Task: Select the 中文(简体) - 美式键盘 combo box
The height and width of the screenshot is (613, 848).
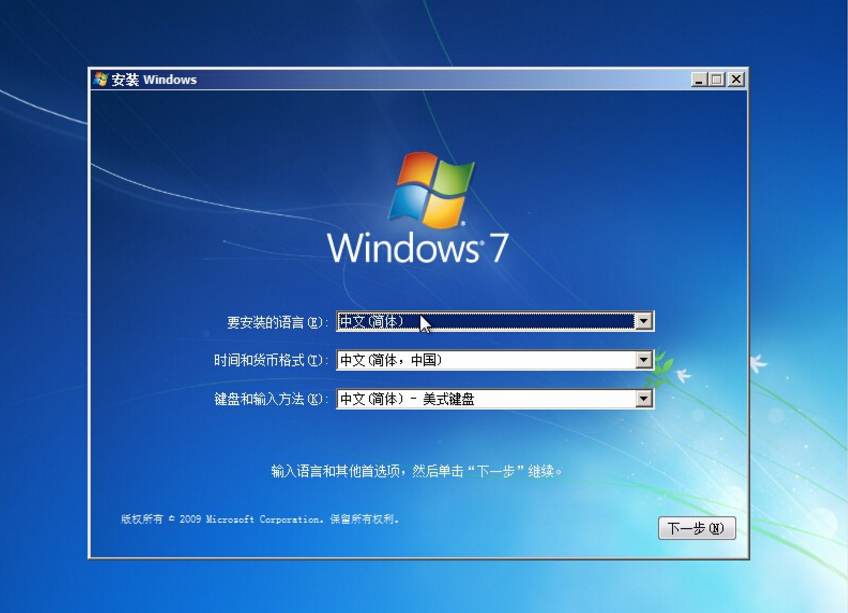Action: click(x=495, y=399)
